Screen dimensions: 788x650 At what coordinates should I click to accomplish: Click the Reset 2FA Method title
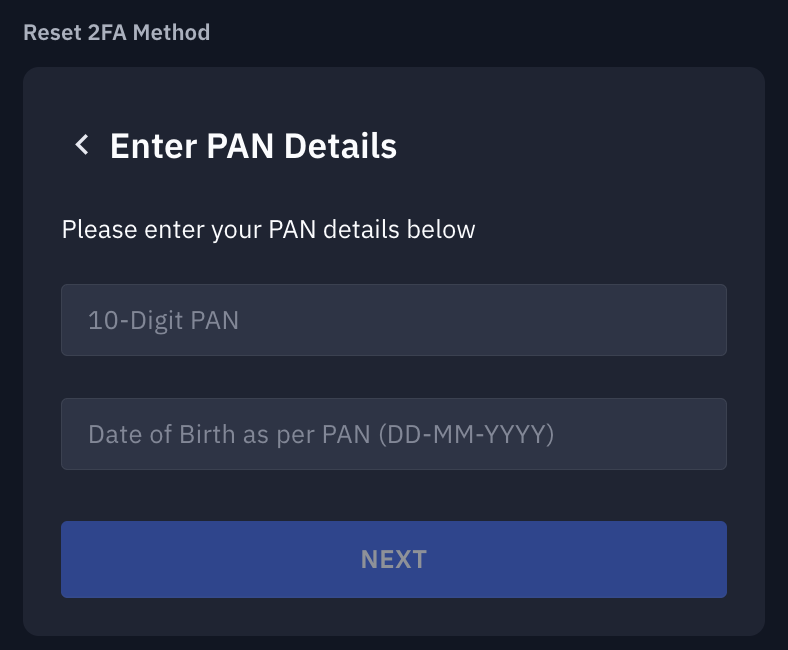[x=116, y=32]
